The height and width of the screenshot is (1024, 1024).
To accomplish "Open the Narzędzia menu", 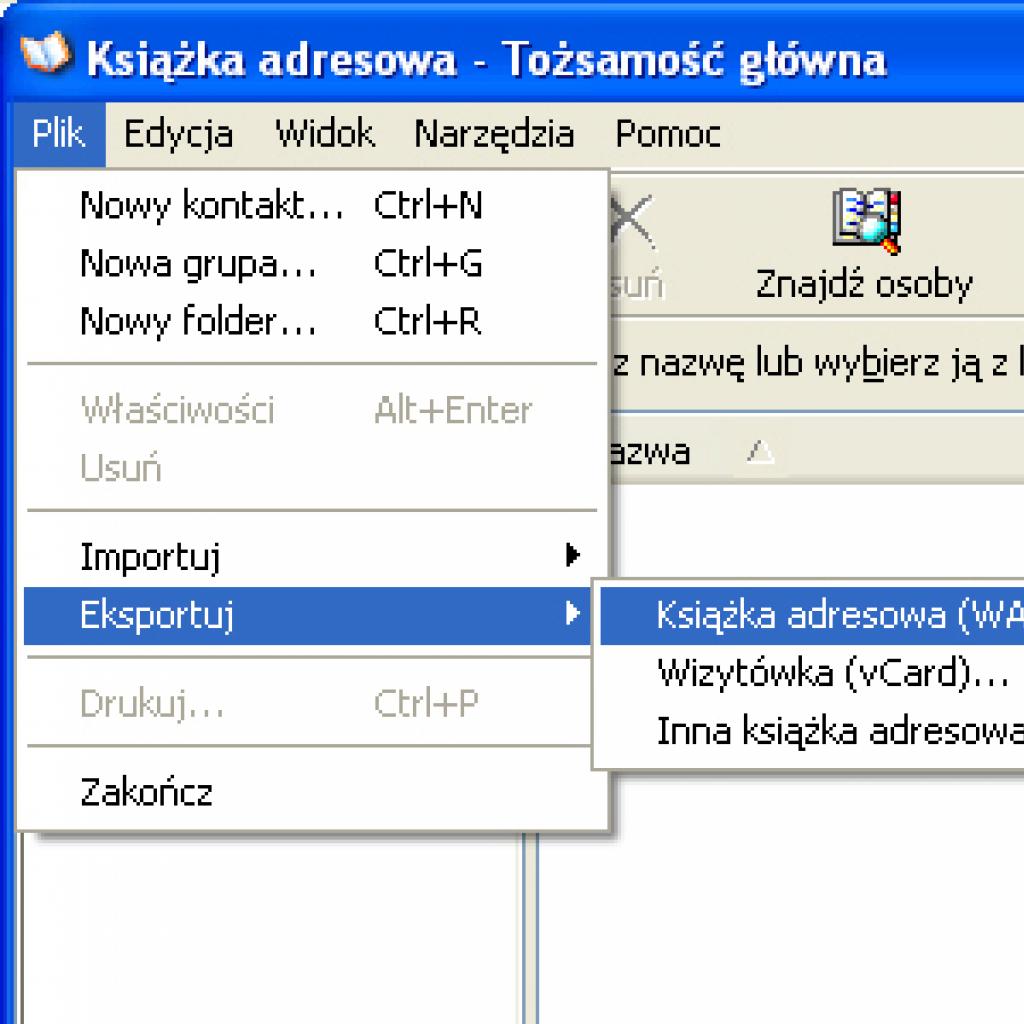I will point(494,134).
